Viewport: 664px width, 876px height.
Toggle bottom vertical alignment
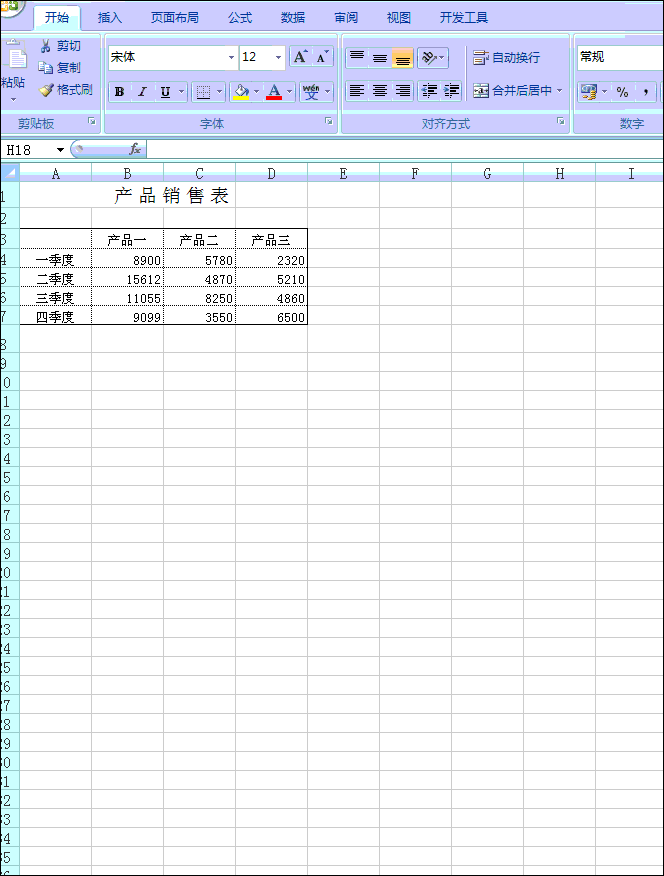[403, 58]
